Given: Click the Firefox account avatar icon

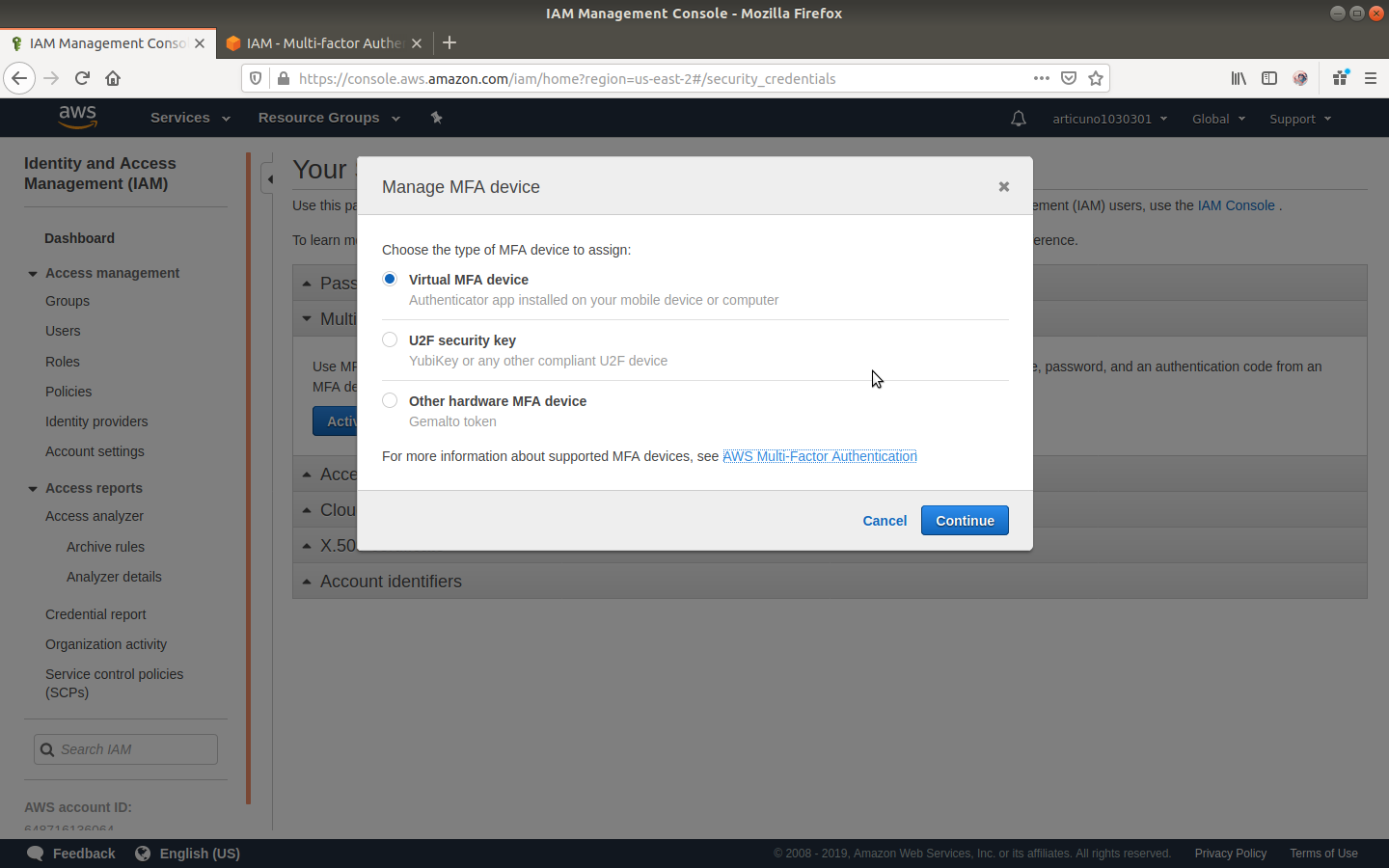Looking at the screenshot, I should 1300,78.
